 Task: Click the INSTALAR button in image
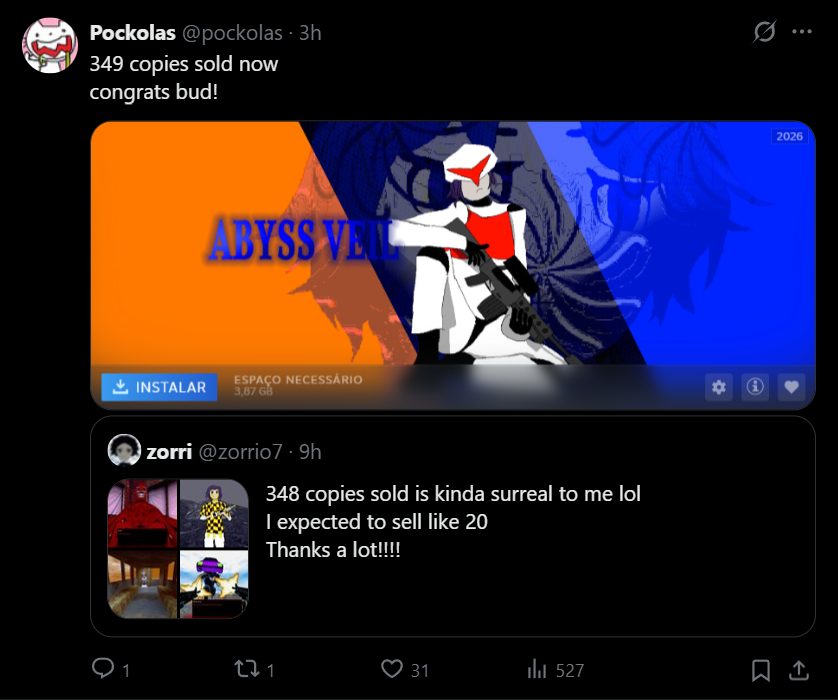click(159, 387)
